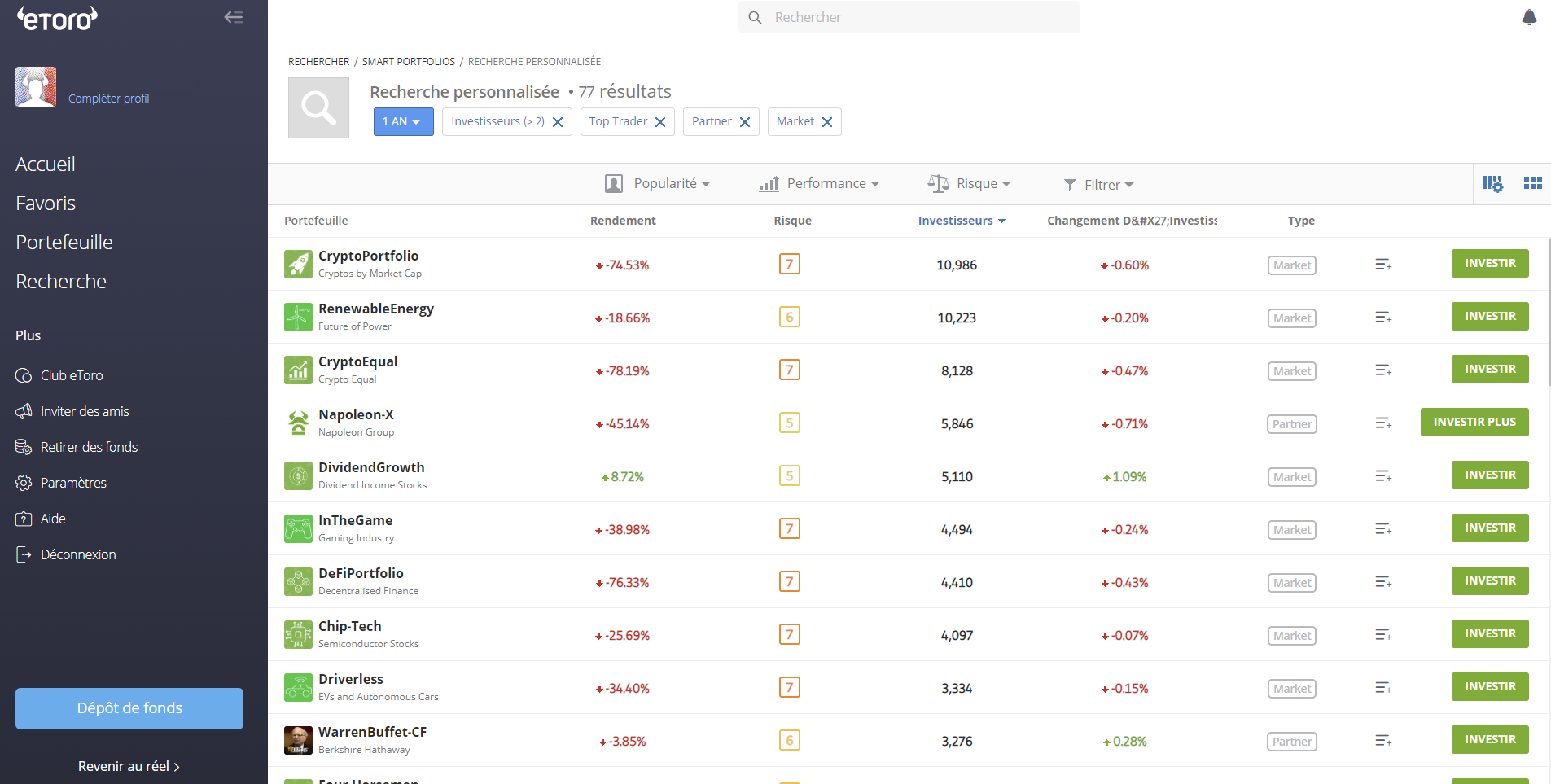Viewport: 1551px width, 784px height.
Task: Expand the Filtrer dropdown
Action: click(1098, 185)
